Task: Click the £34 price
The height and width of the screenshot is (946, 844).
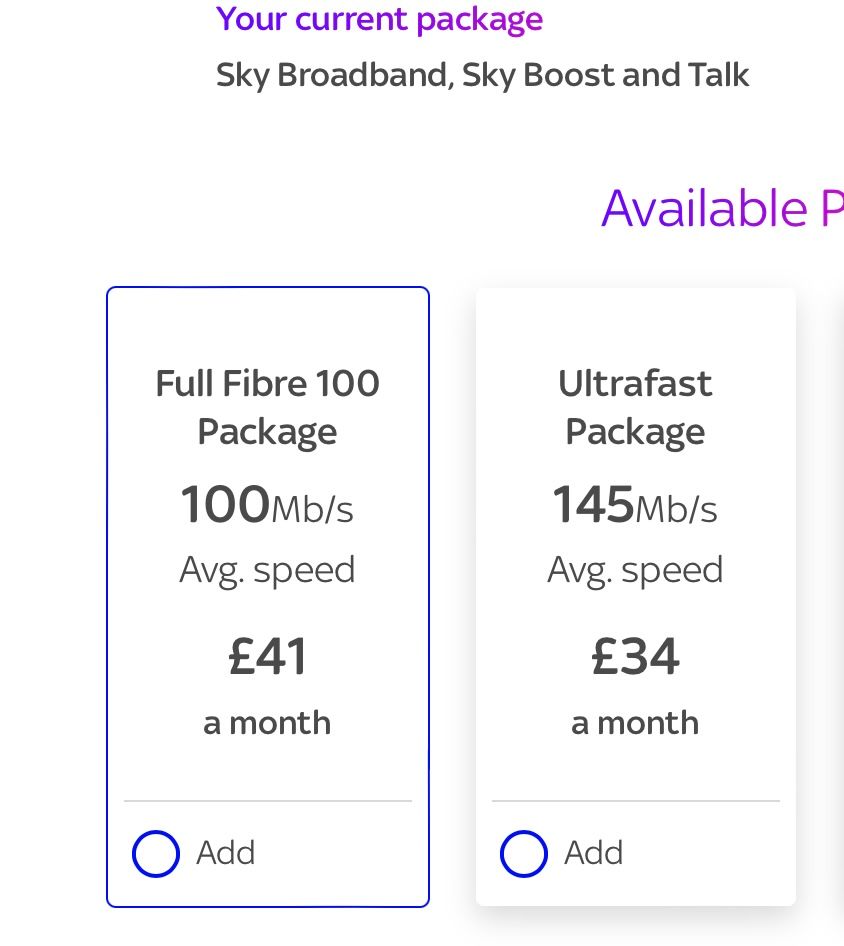Action: click(x=635, y=657)
